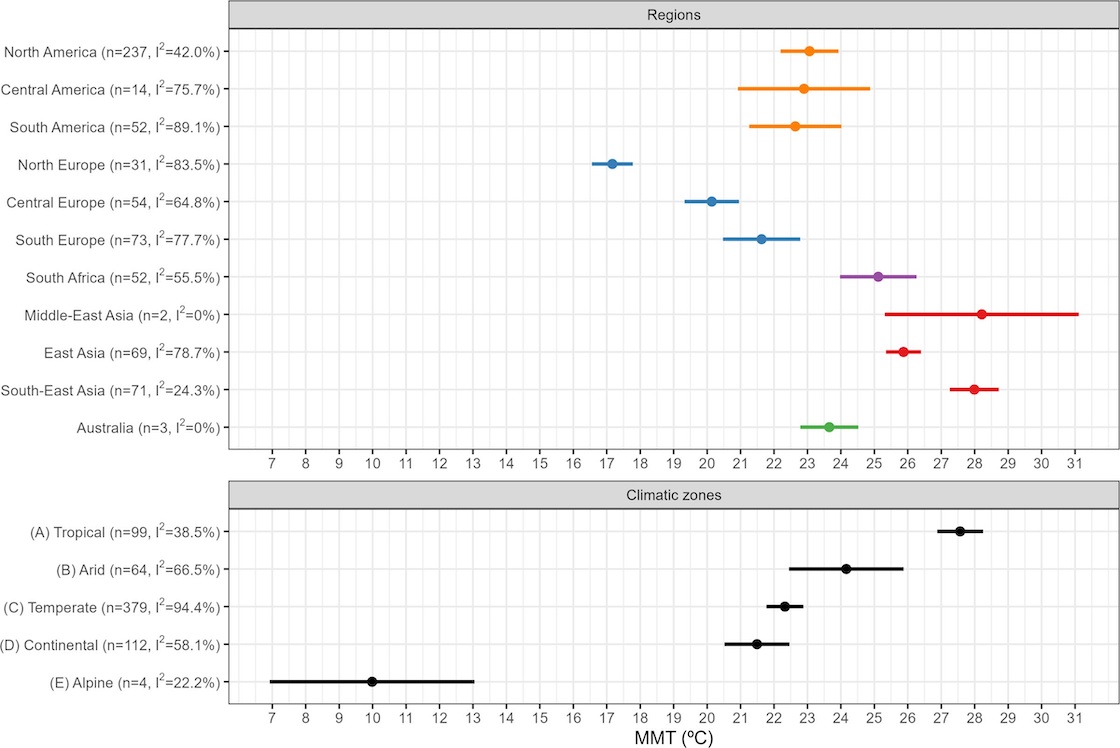Screen dimensions: 1120x748
Task: Select the East Asia row label
Action: coord(131,353)
